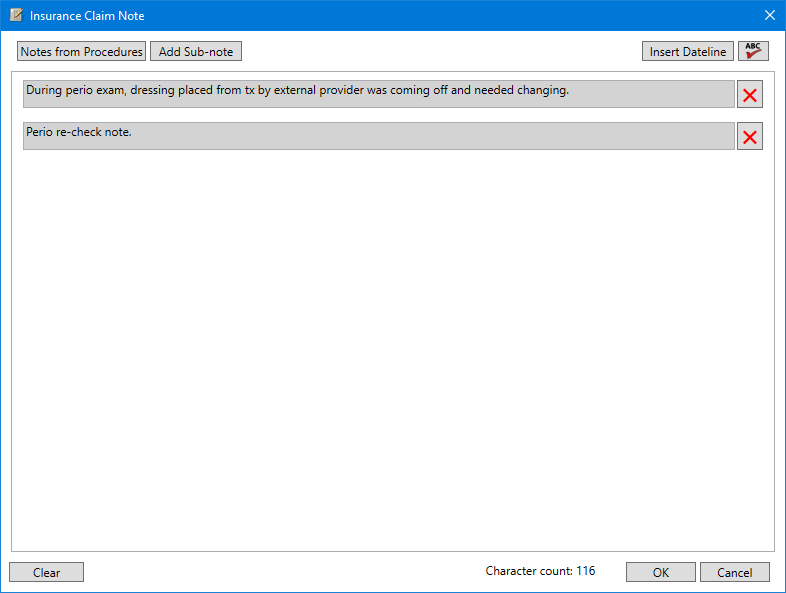Edit the 'Perio re-check note' text field
The height and width of the screenshot is (593, 786).
point(378,136)
